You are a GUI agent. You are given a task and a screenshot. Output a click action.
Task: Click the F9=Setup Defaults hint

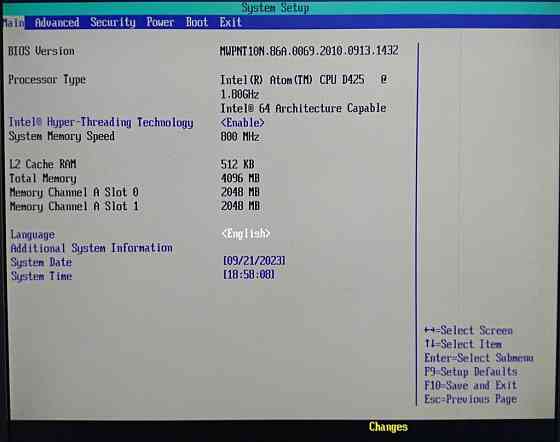471,372
